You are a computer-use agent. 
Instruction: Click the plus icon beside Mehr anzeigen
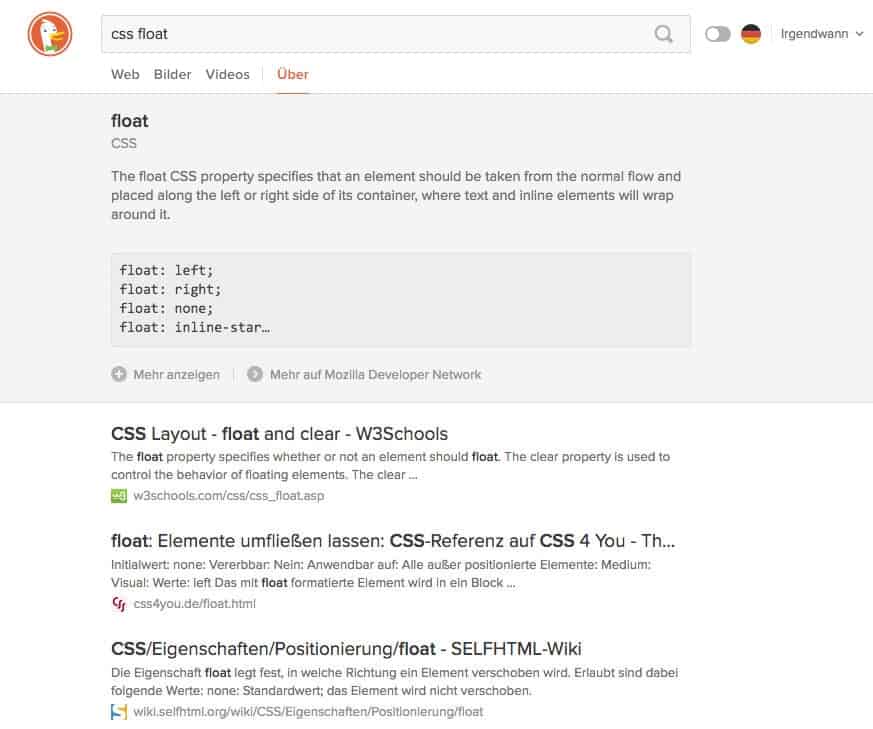(120, 375)
